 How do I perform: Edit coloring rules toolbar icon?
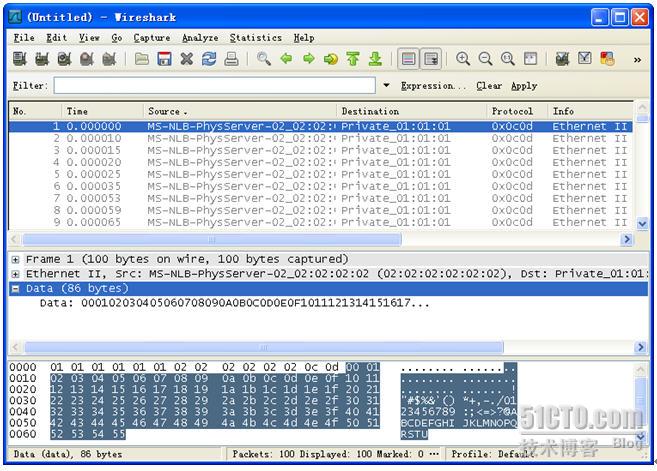(607, 59)
